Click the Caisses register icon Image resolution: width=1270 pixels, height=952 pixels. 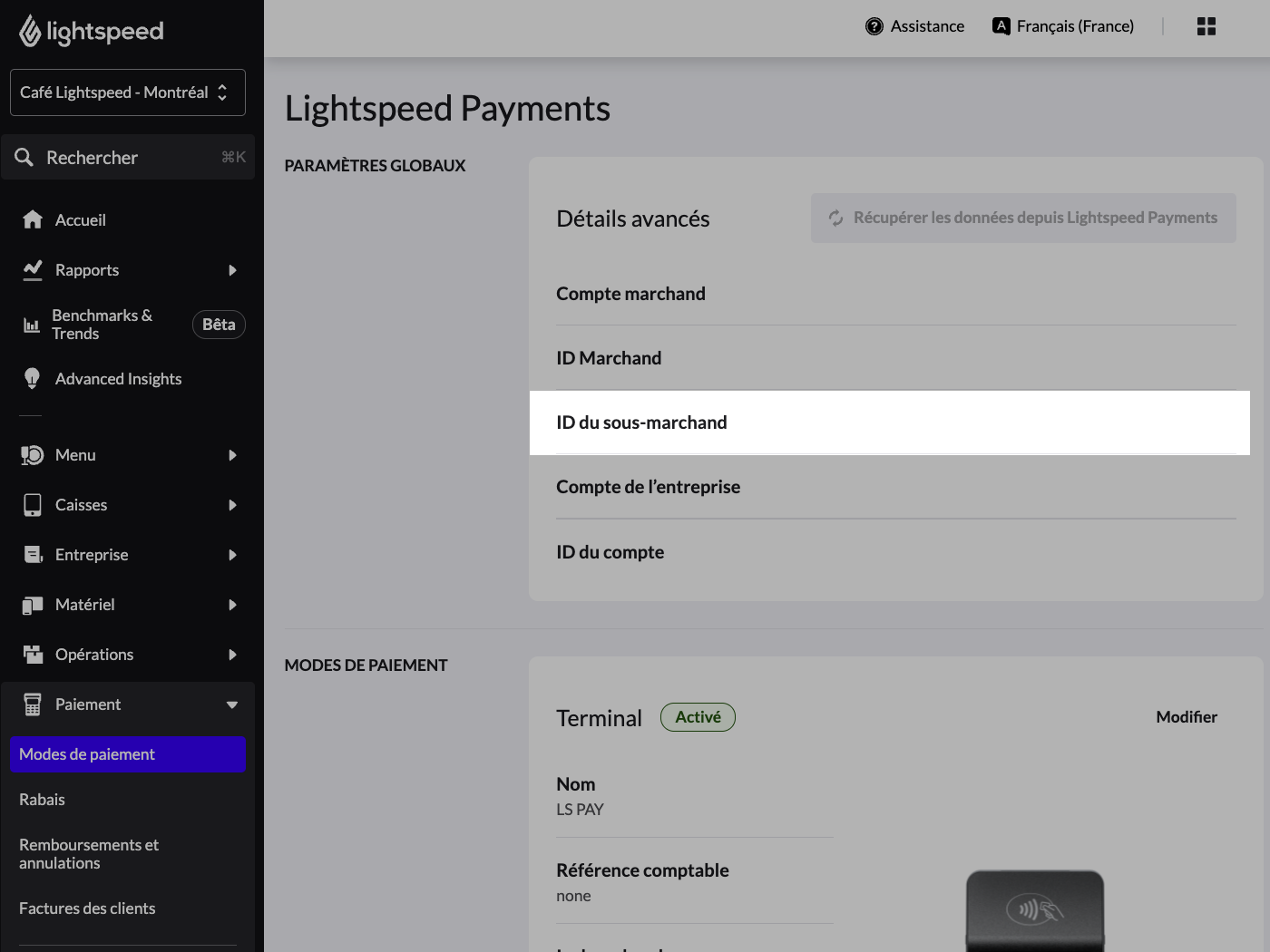(x=32, y=504)
